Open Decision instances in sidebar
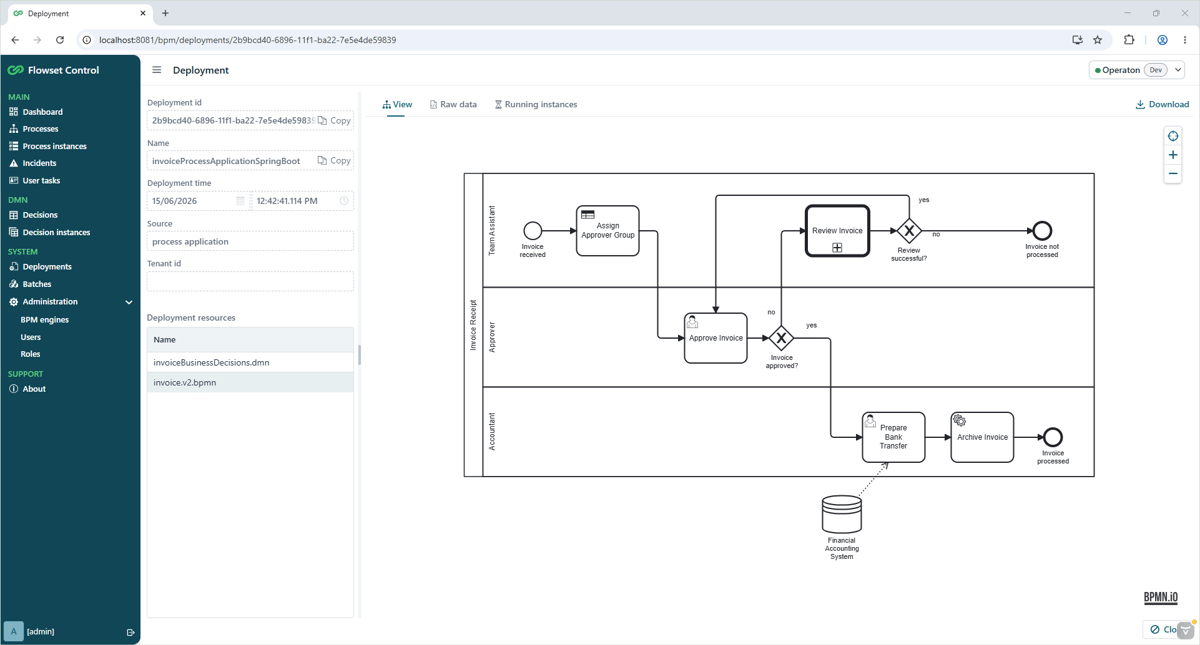This screenshot has height=645, width=1200. pos(56,232)
